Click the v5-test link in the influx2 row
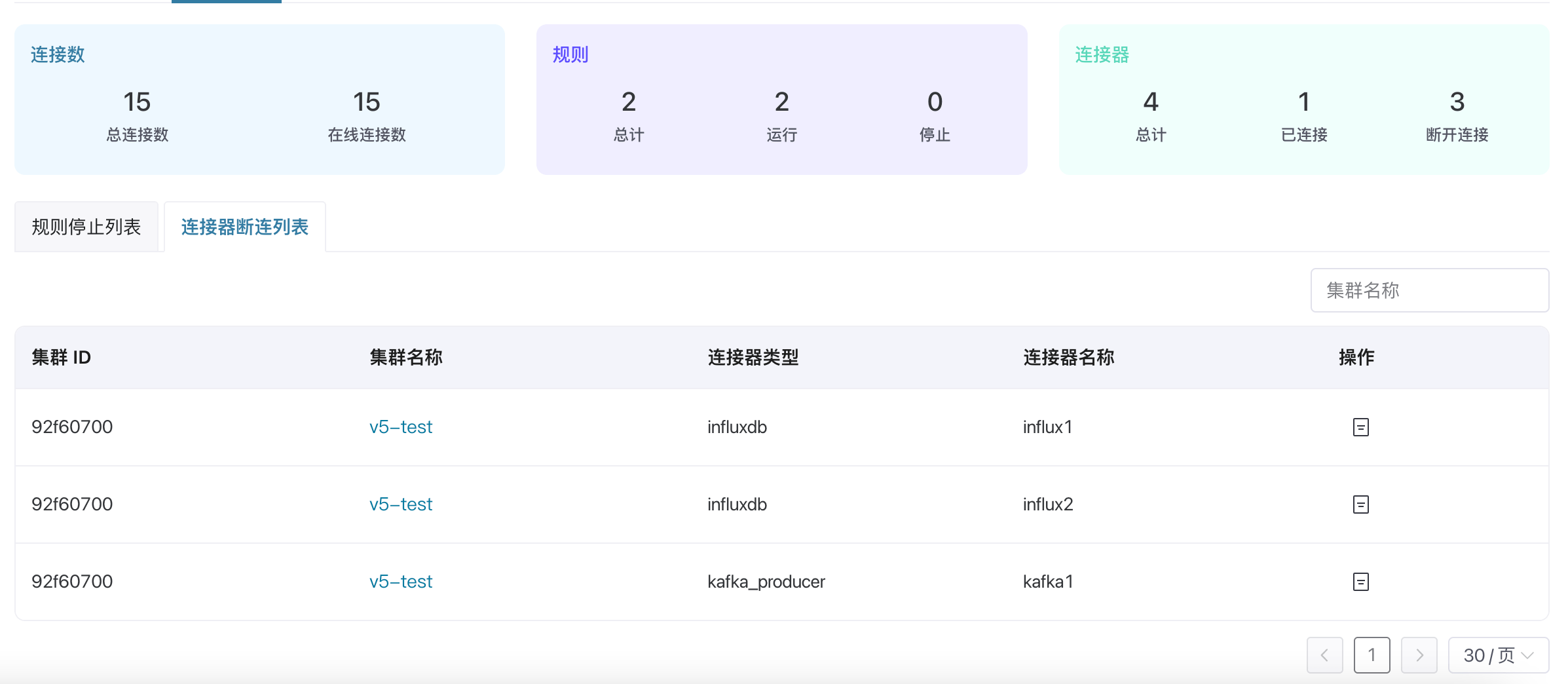 click(x=400, y=504)
